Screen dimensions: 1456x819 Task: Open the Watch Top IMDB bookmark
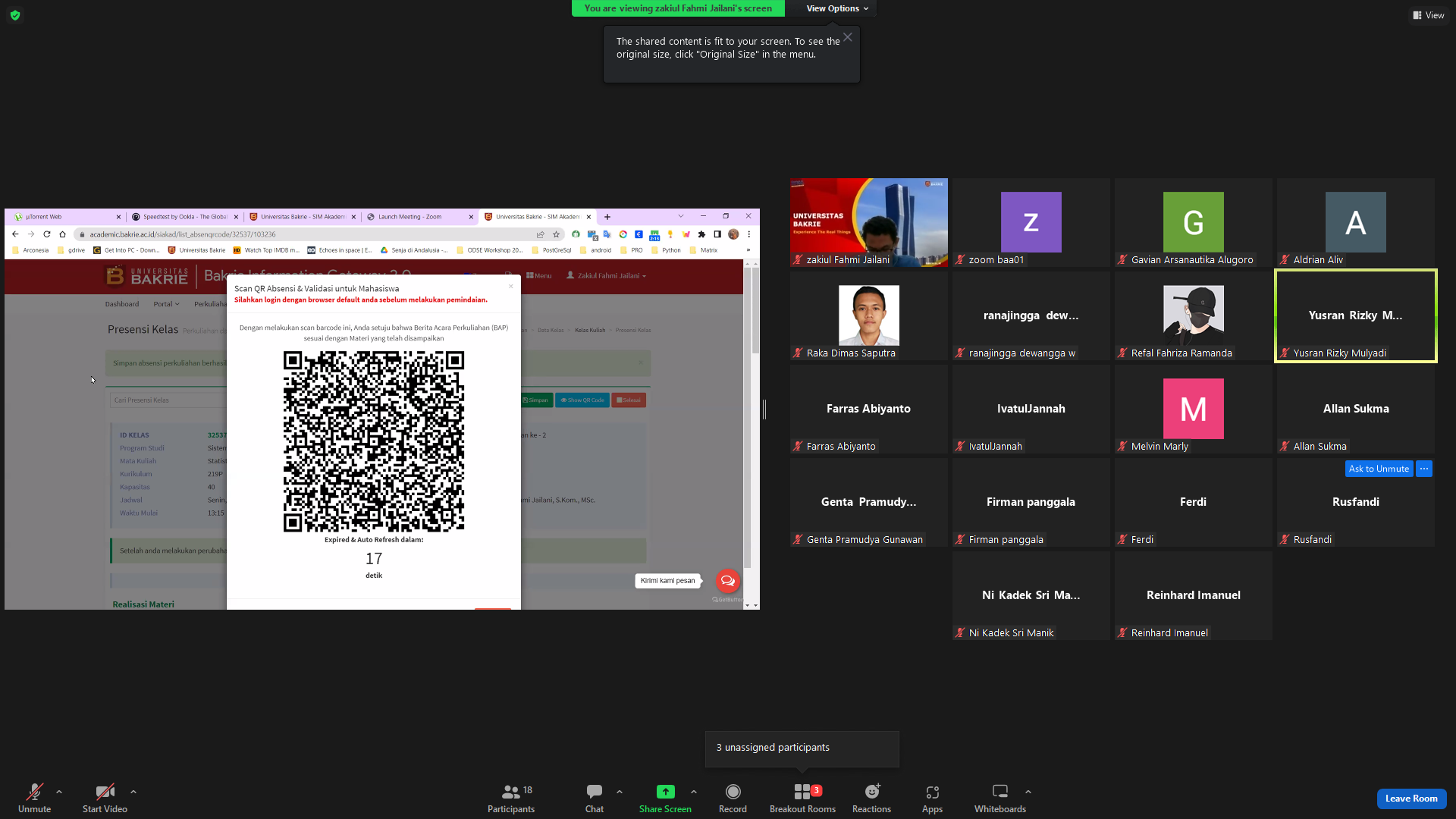click(266, 250)
